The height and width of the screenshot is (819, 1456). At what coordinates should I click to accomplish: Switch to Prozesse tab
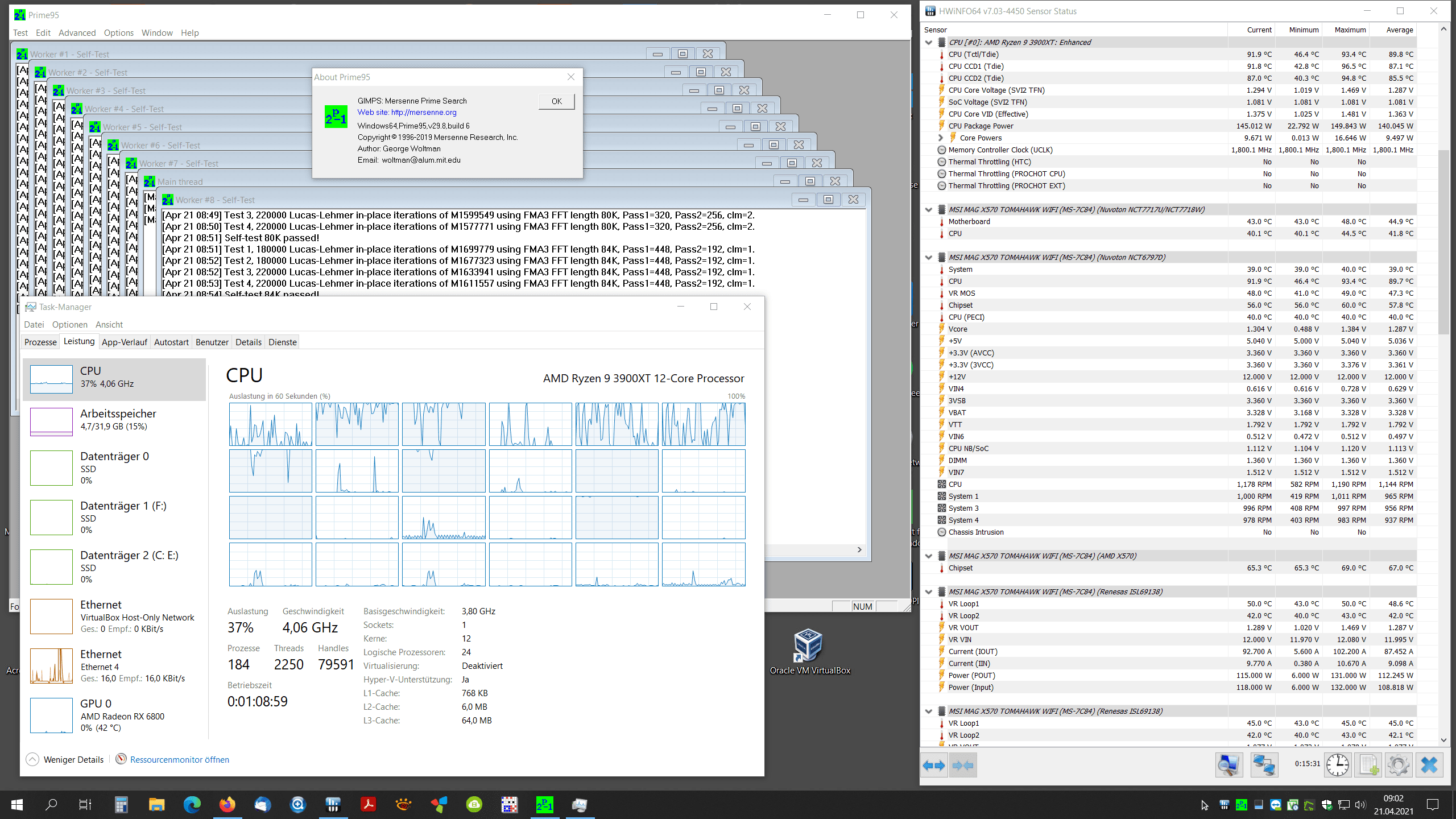(x=40, y=342)
